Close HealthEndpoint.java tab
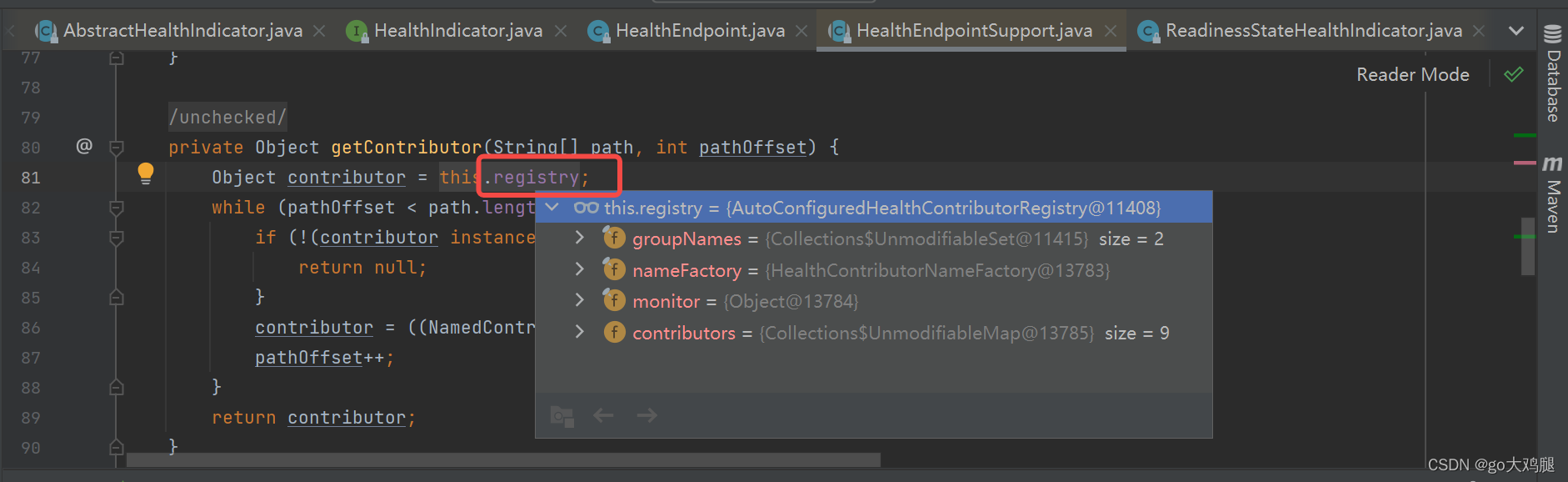 click(801, 31)
